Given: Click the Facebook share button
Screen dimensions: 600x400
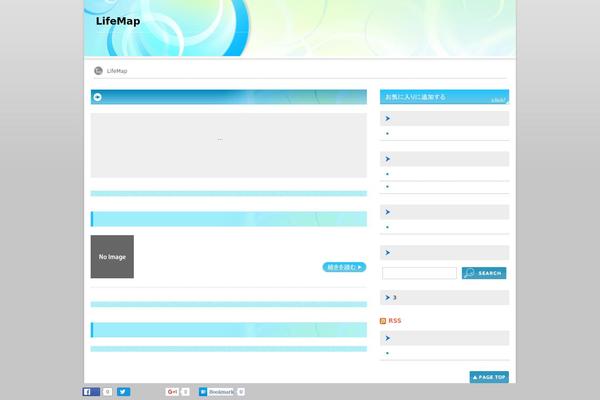Looking at the screenshot, I should click(x=91, y=392).
